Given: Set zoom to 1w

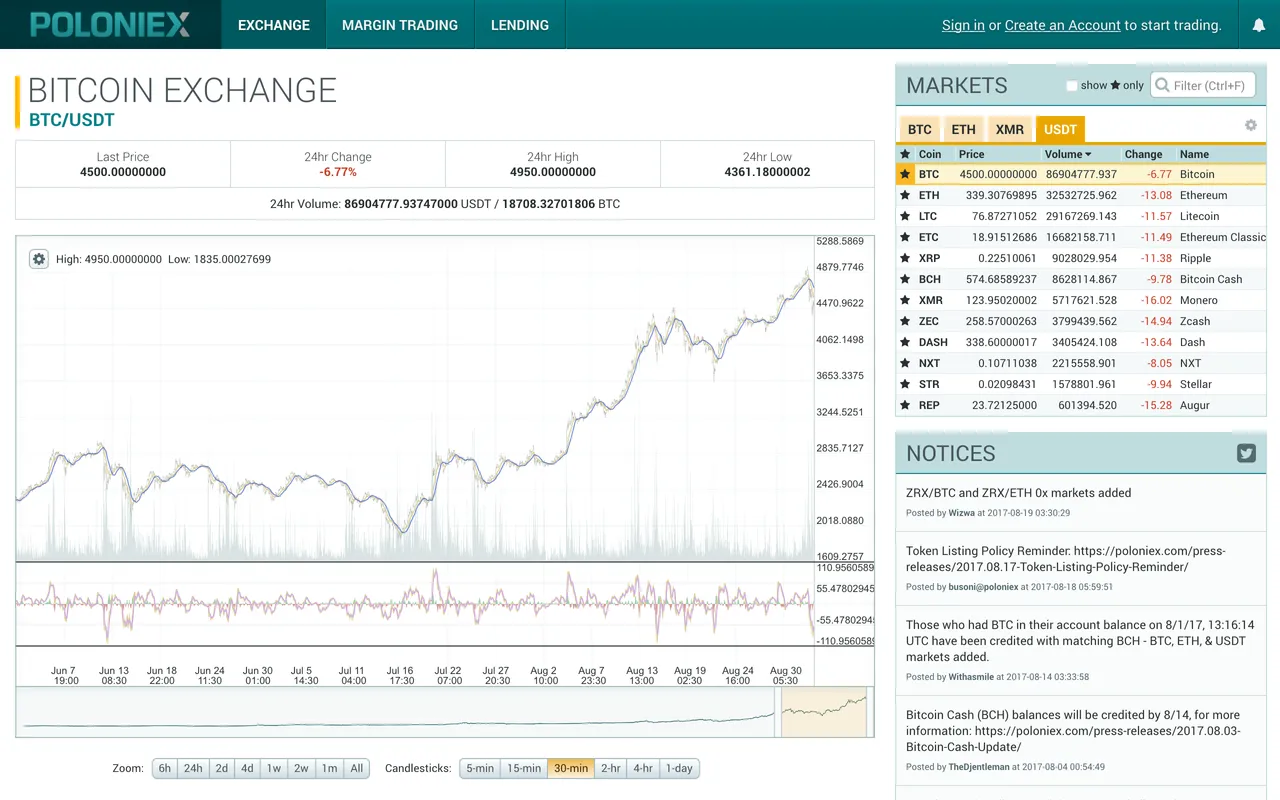Looking at the screenshot, I should pyautogui.click(x=274, y=768).
